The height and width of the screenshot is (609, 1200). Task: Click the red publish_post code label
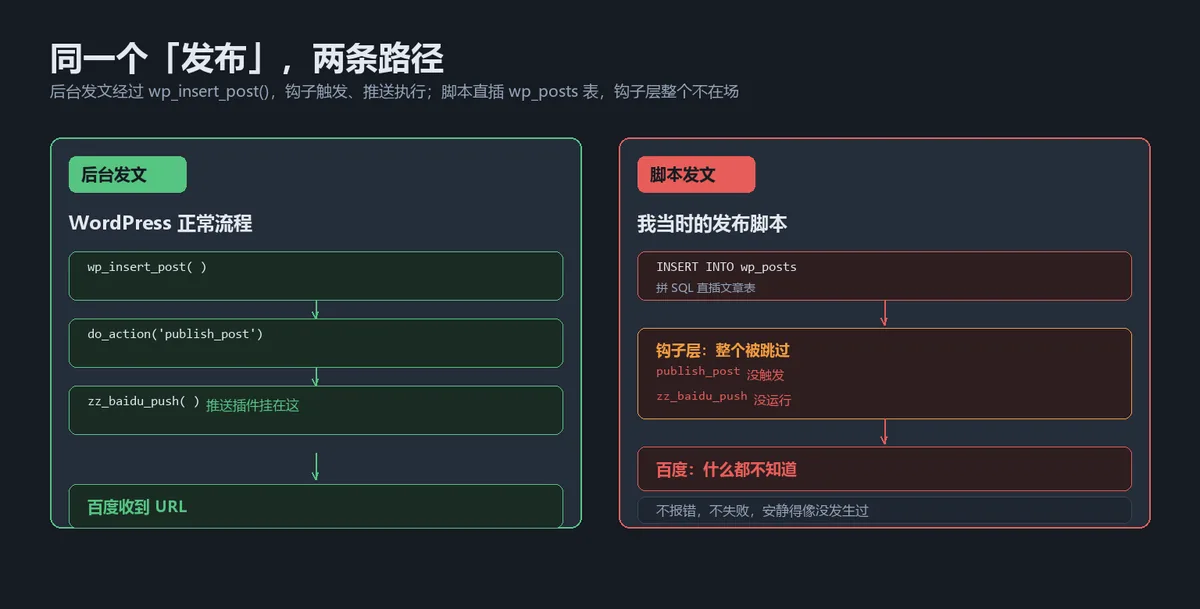tap(698, 371)
